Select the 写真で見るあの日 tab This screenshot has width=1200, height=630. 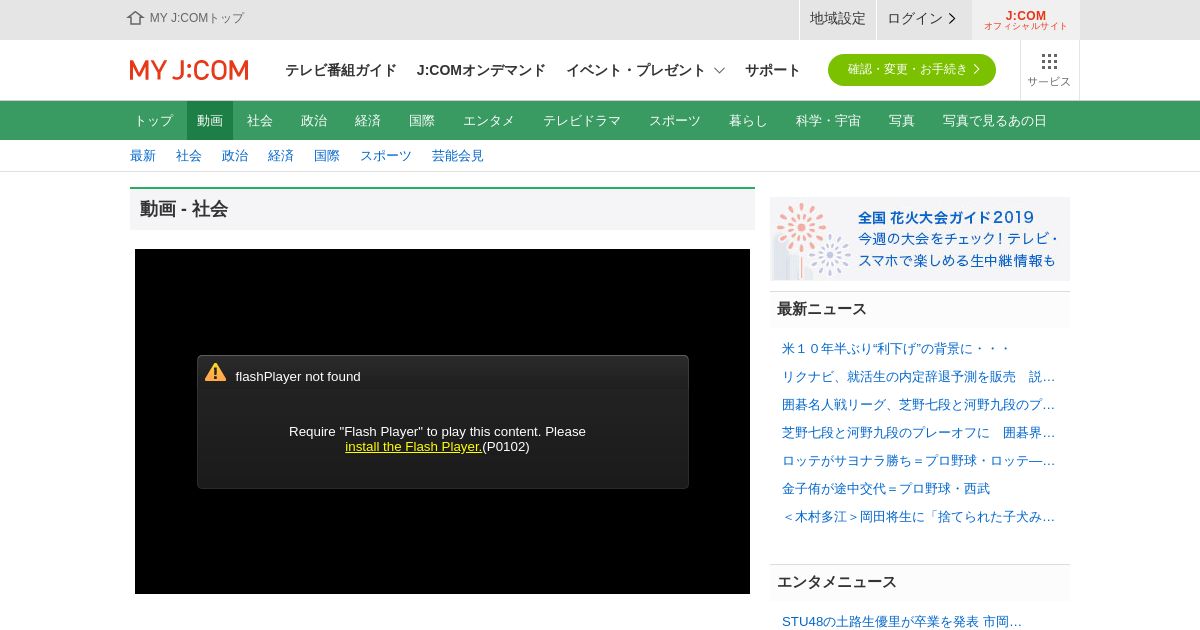995,121
